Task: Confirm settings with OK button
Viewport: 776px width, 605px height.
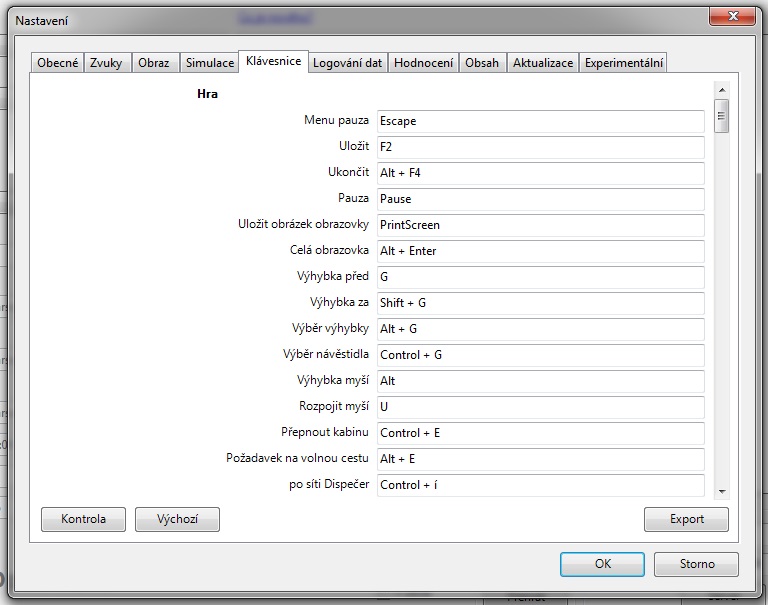Action: (x=602, y=564)
